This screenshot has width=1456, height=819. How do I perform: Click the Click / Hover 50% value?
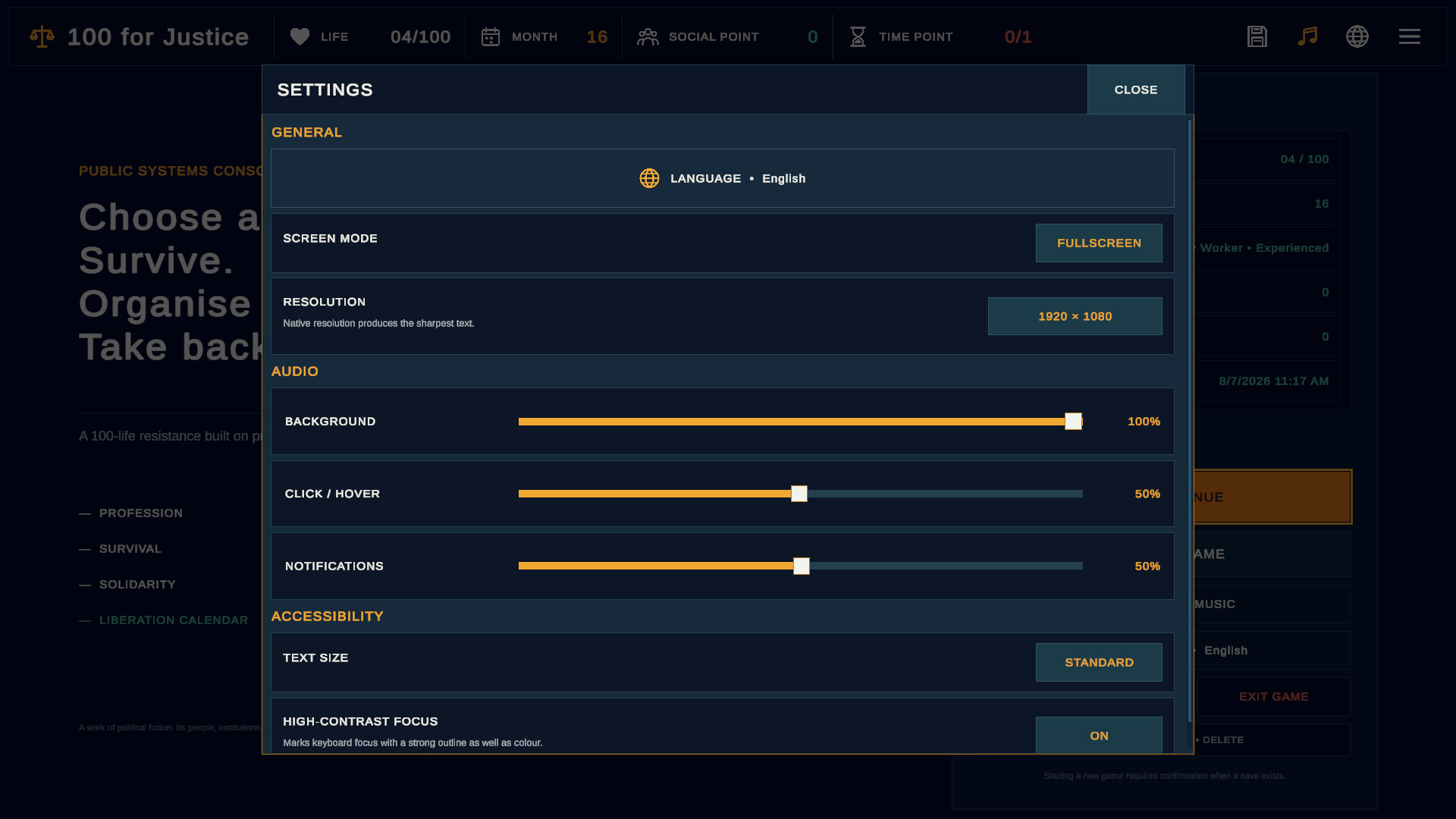tap(1147, 494)
